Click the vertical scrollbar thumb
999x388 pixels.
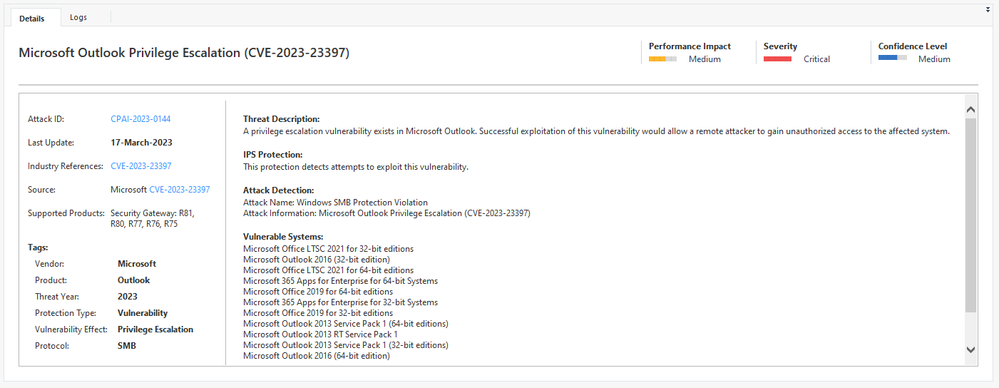pos(970,215)
